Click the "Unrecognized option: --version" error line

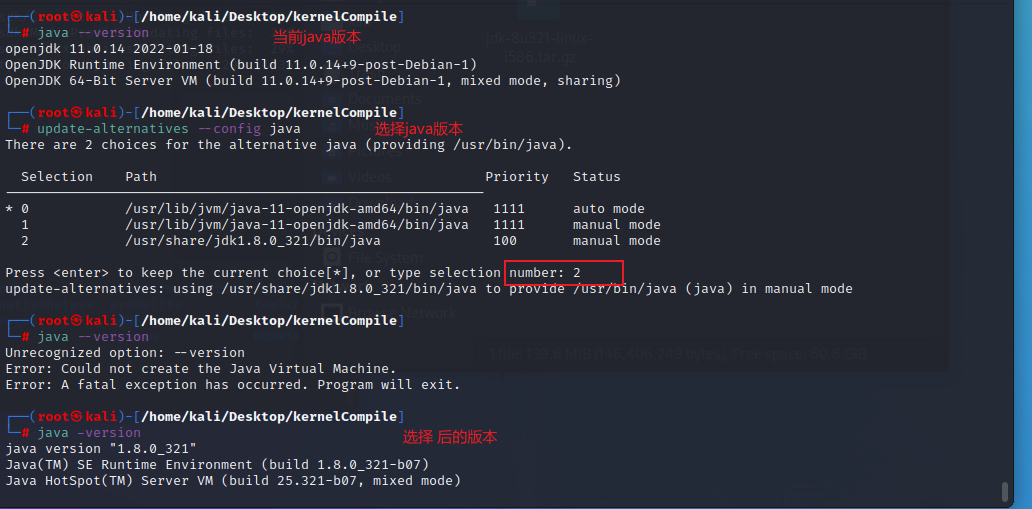pos(125,353)
